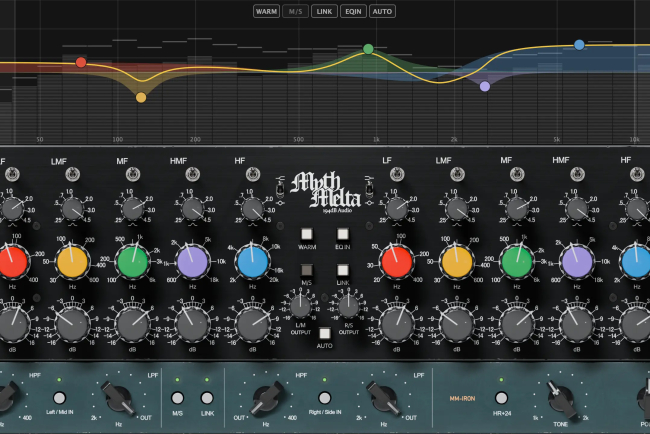This screenshot has height=434, width=650.
Task: Toggle the square M/S button on the center panel
Action: tap(307, 270)
